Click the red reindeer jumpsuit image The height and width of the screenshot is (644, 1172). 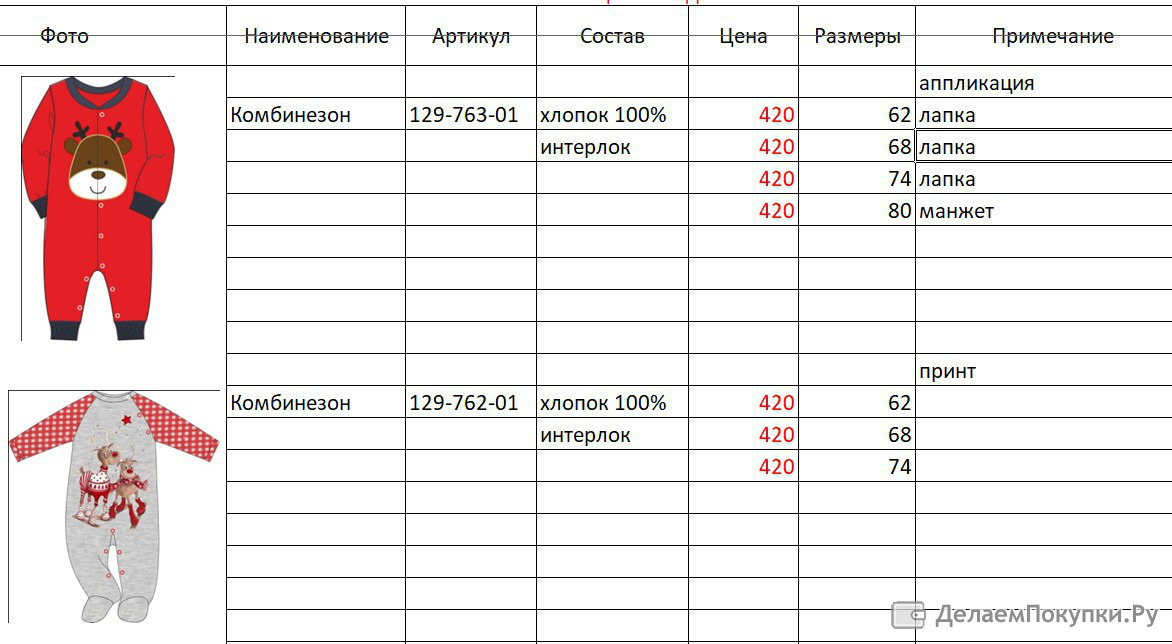tap(98, 208)
